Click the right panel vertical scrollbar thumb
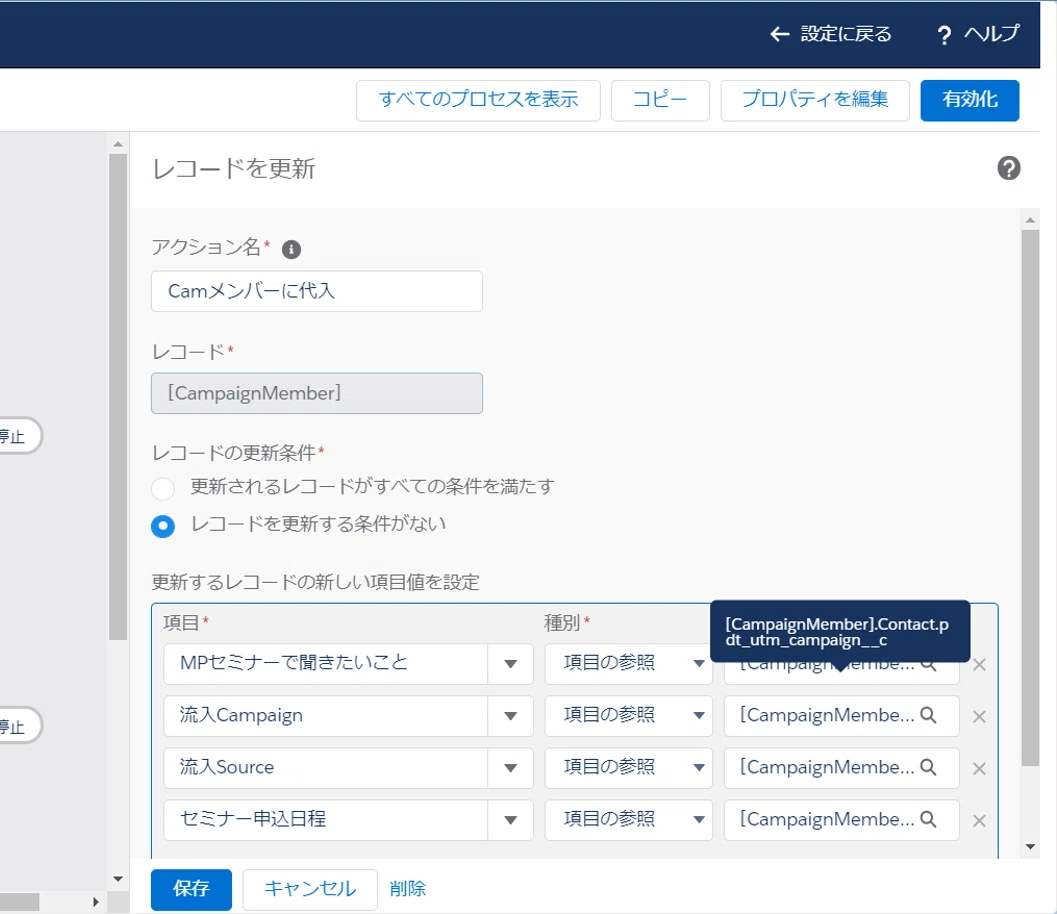 (1030, 498)
